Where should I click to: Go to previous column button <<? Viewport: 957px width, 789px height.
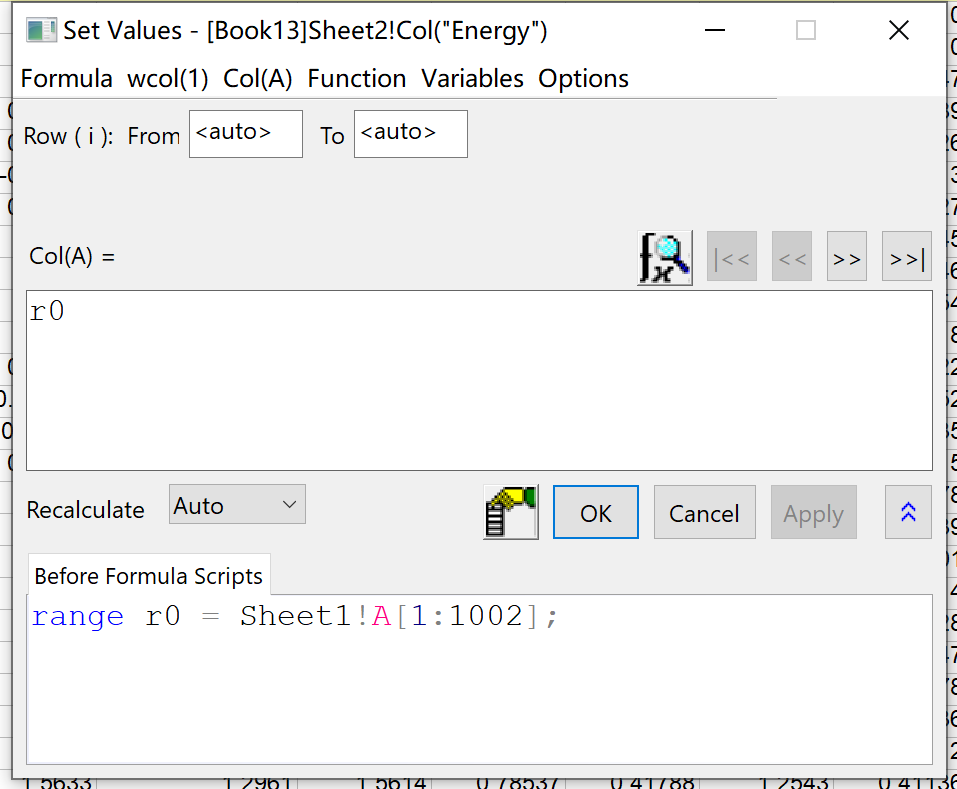(792, 256)
